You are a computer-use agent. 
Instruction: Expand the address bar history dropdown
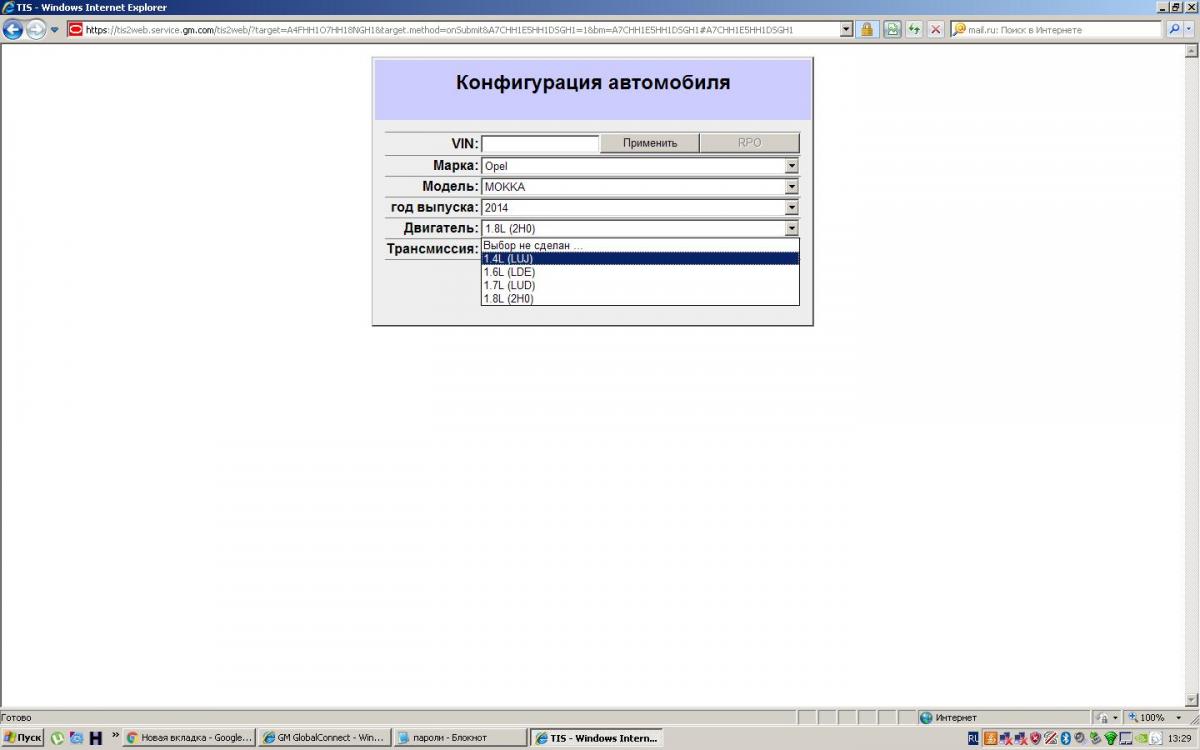tap(847, 30)
